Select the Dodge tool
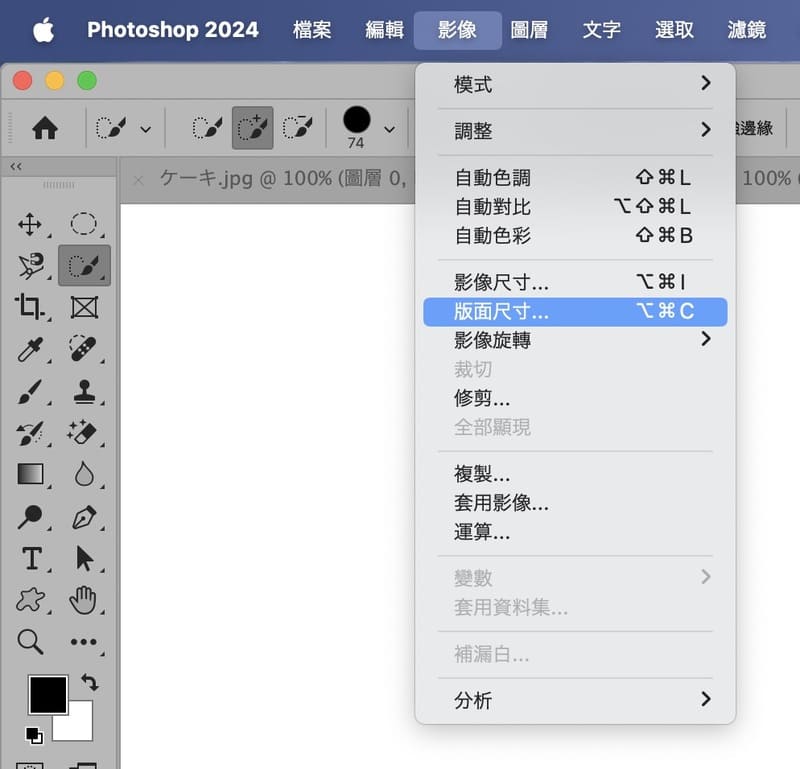This screenshot has width=800, height=769. pyautogui.click(x=30, y=516)
